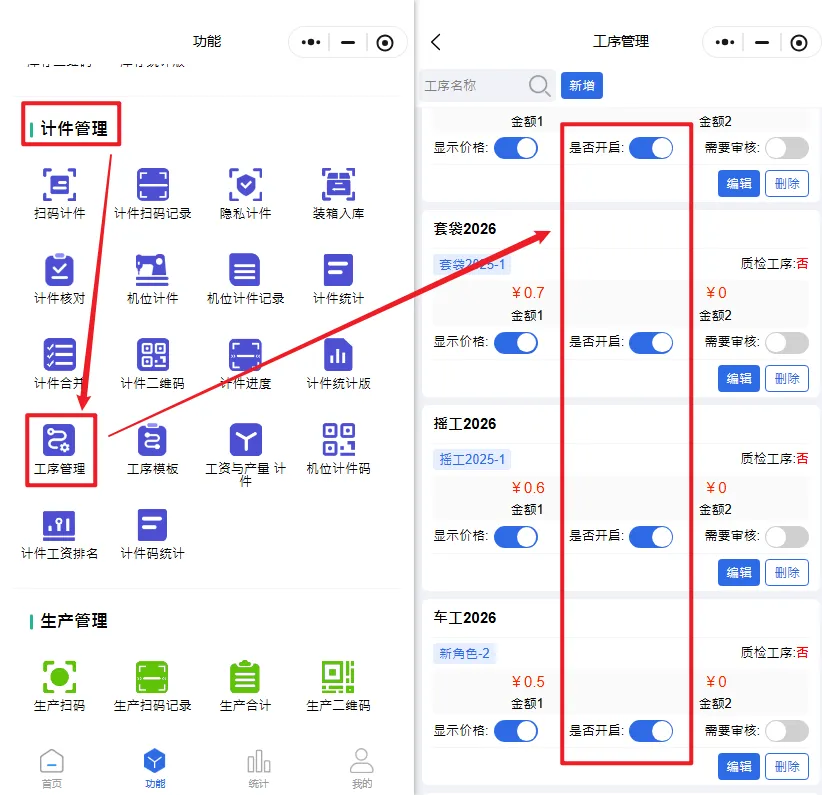822x795 pixels.
Task: Switch to the 我的 bottom tab
Action: [x=362, y=767]
